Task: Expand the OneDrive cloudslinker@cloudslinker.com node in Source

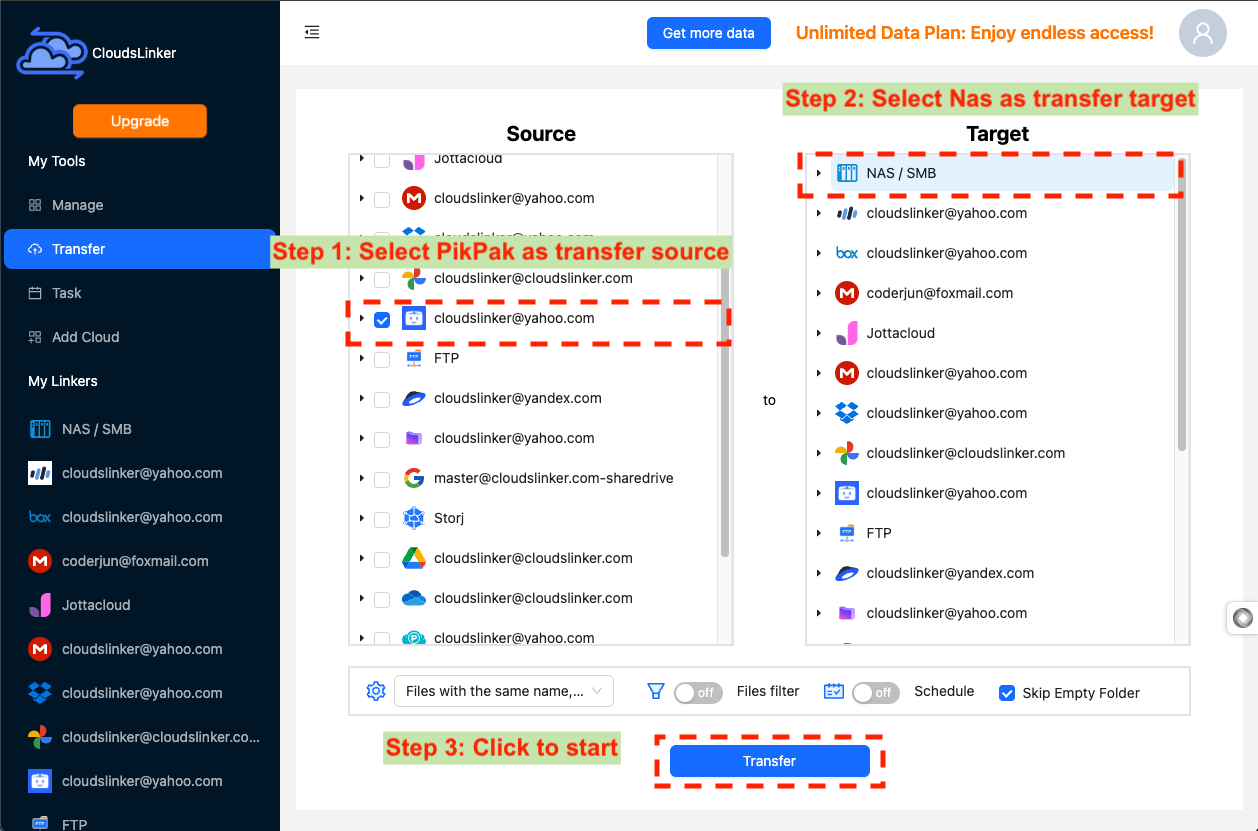Action: 362,598
